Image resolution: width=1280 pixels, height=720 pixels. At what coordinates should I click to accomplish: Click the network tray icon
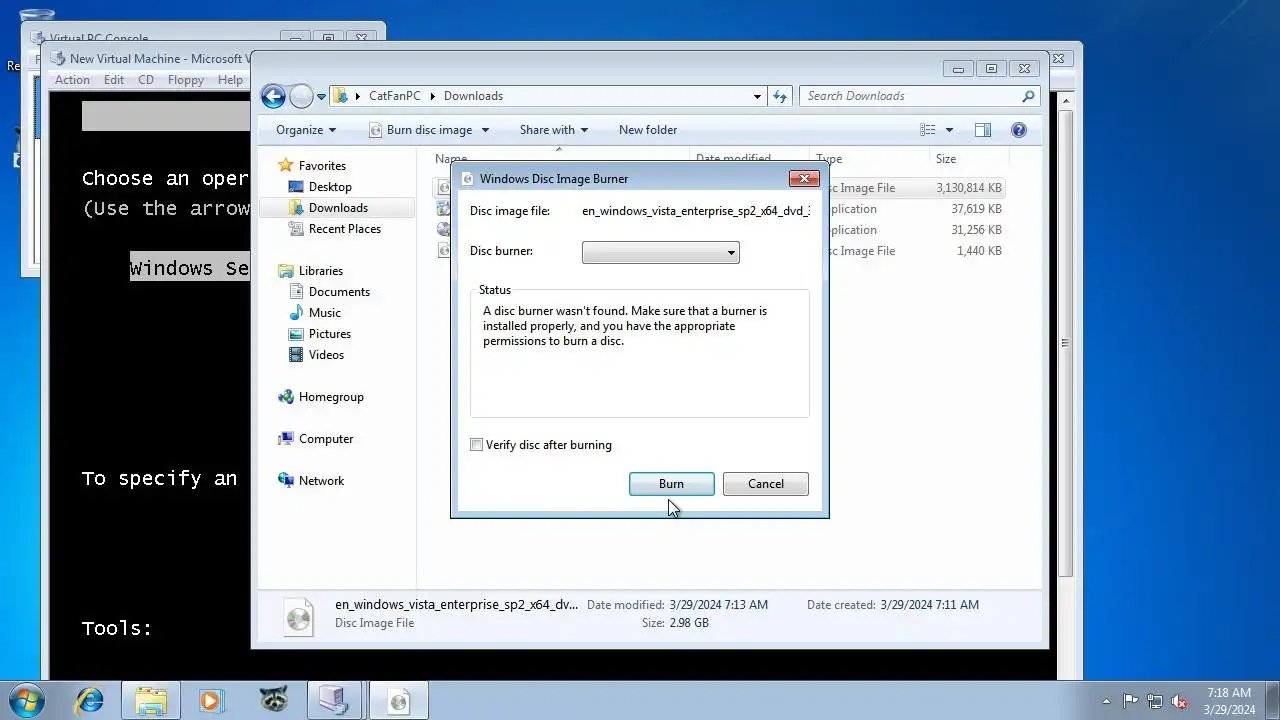click(x=1155, y=701)
